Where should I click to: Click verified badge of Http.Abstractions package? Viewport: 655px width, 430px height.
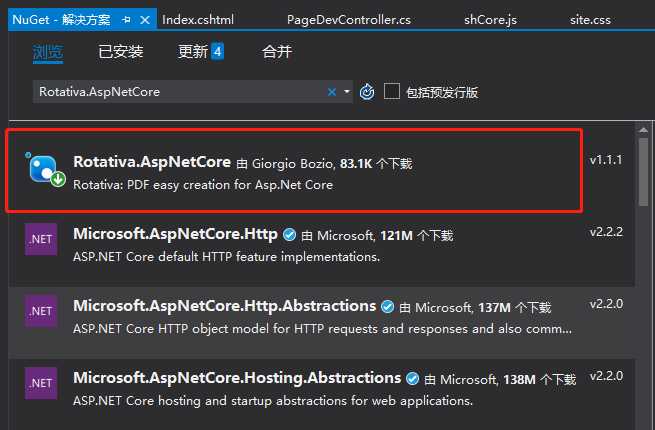[x=387, y=306]
